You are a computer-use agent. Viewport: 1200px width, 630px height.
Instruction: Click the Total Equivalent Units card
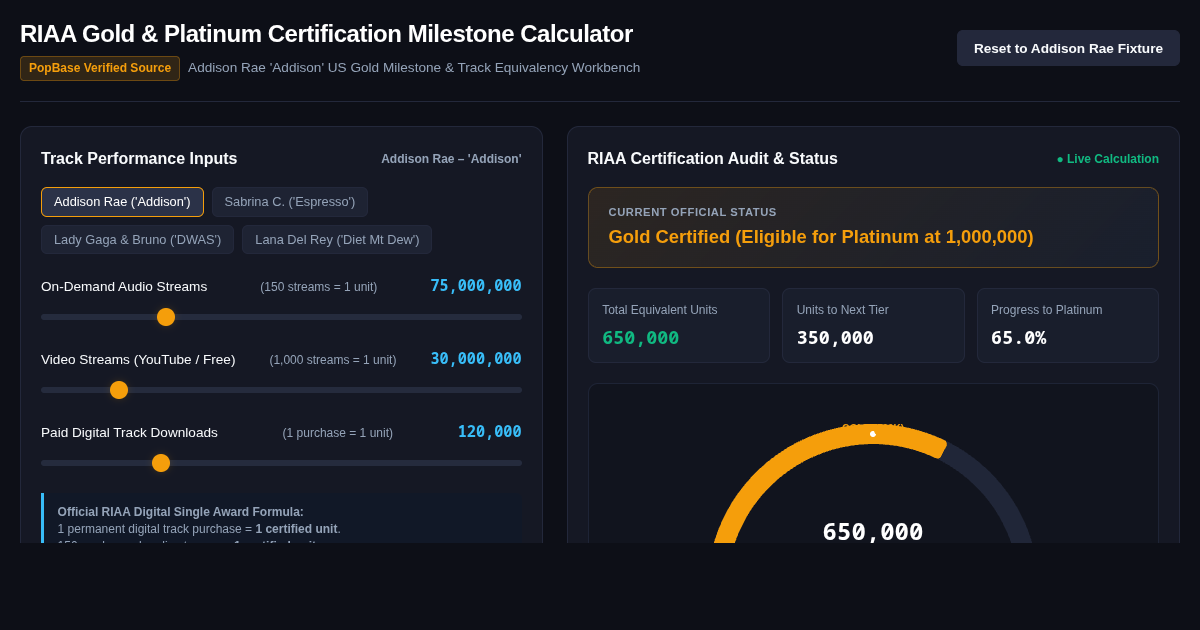click(679, 325)
